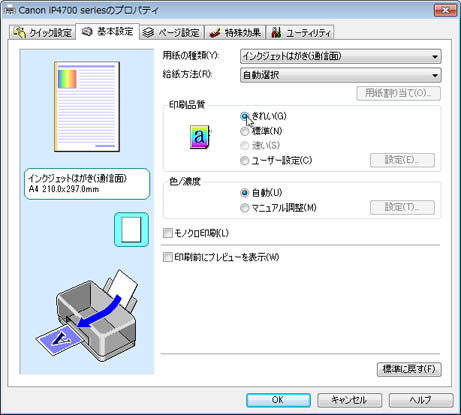Image resolution: width=461 pixels, height=415 pixels.
Task: Select the 標準(N) print quality option
Action: [261, 131]
